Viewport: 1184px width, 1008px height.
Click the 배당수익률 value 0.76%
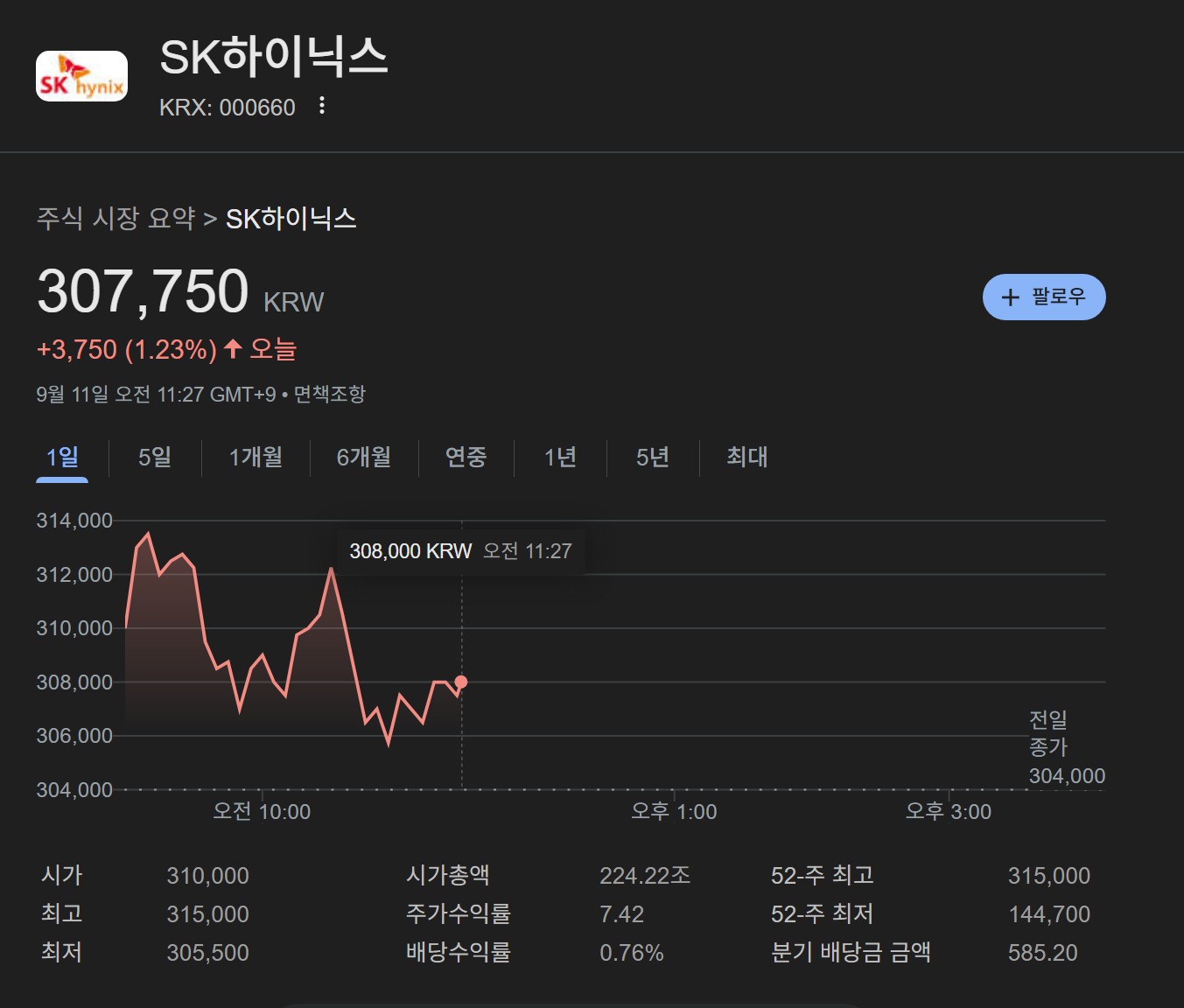[x=632, y=953]
